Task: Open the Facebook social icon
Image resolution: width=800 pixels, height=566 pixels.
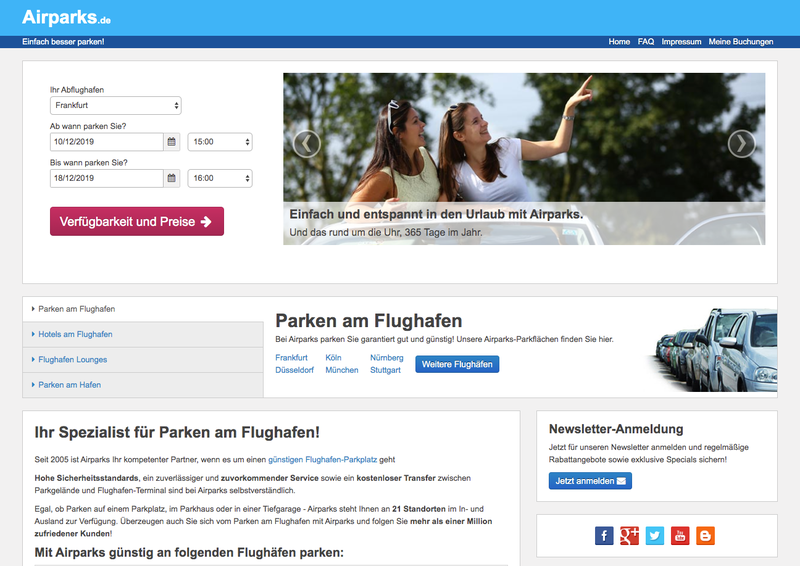Action: point(604,536)
